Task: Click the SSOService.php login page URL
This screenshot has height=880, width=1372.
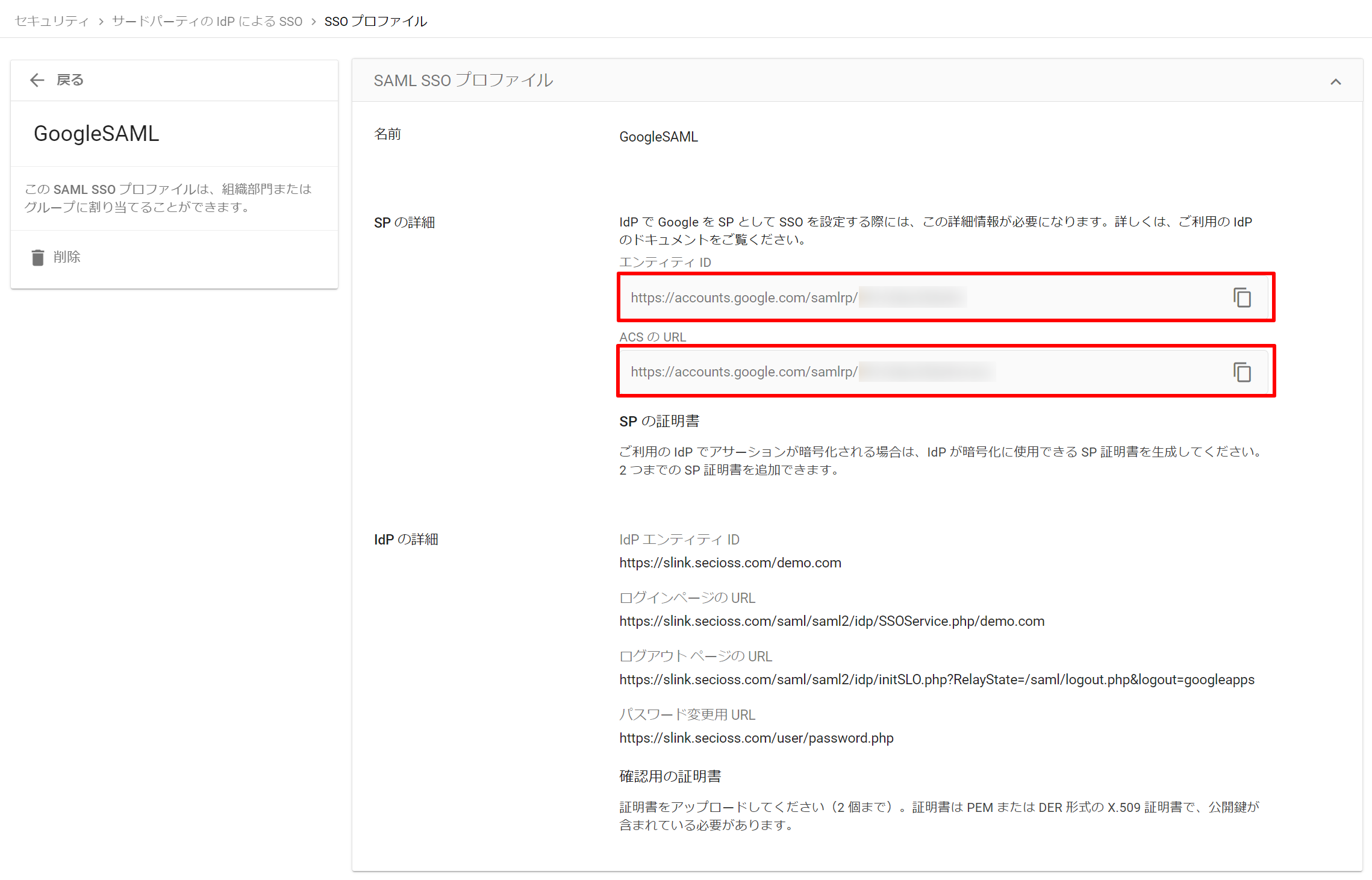Action: [x=832, y=621]
